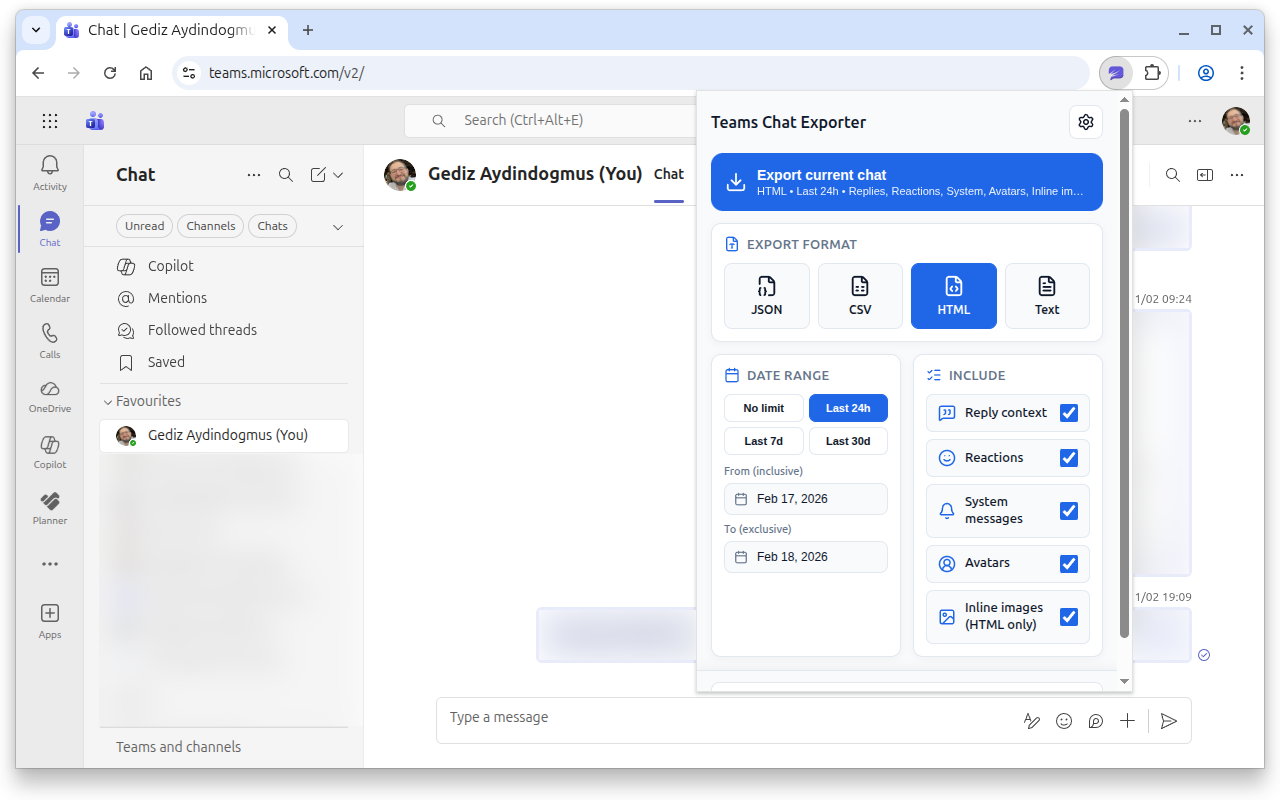This screenshot has height=800, width=1280.
Task: Go to browser home page
Action: pos(146,73)
